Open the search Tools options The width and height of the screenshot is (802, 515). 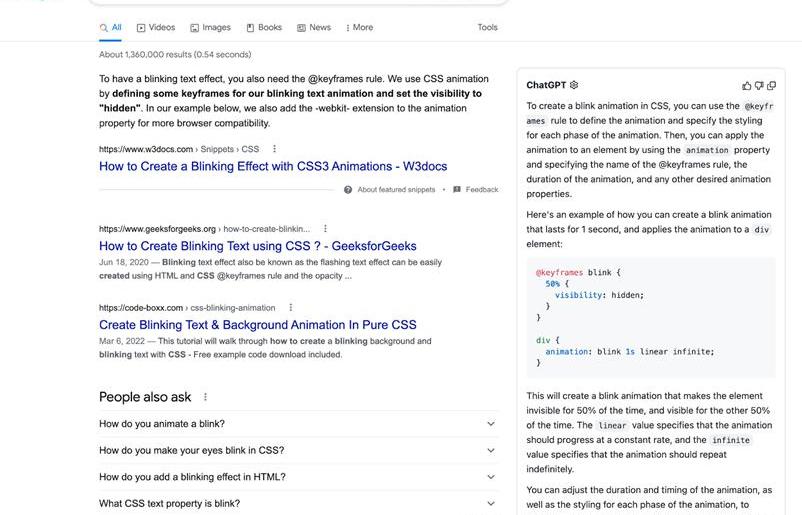tap(487, 28)
